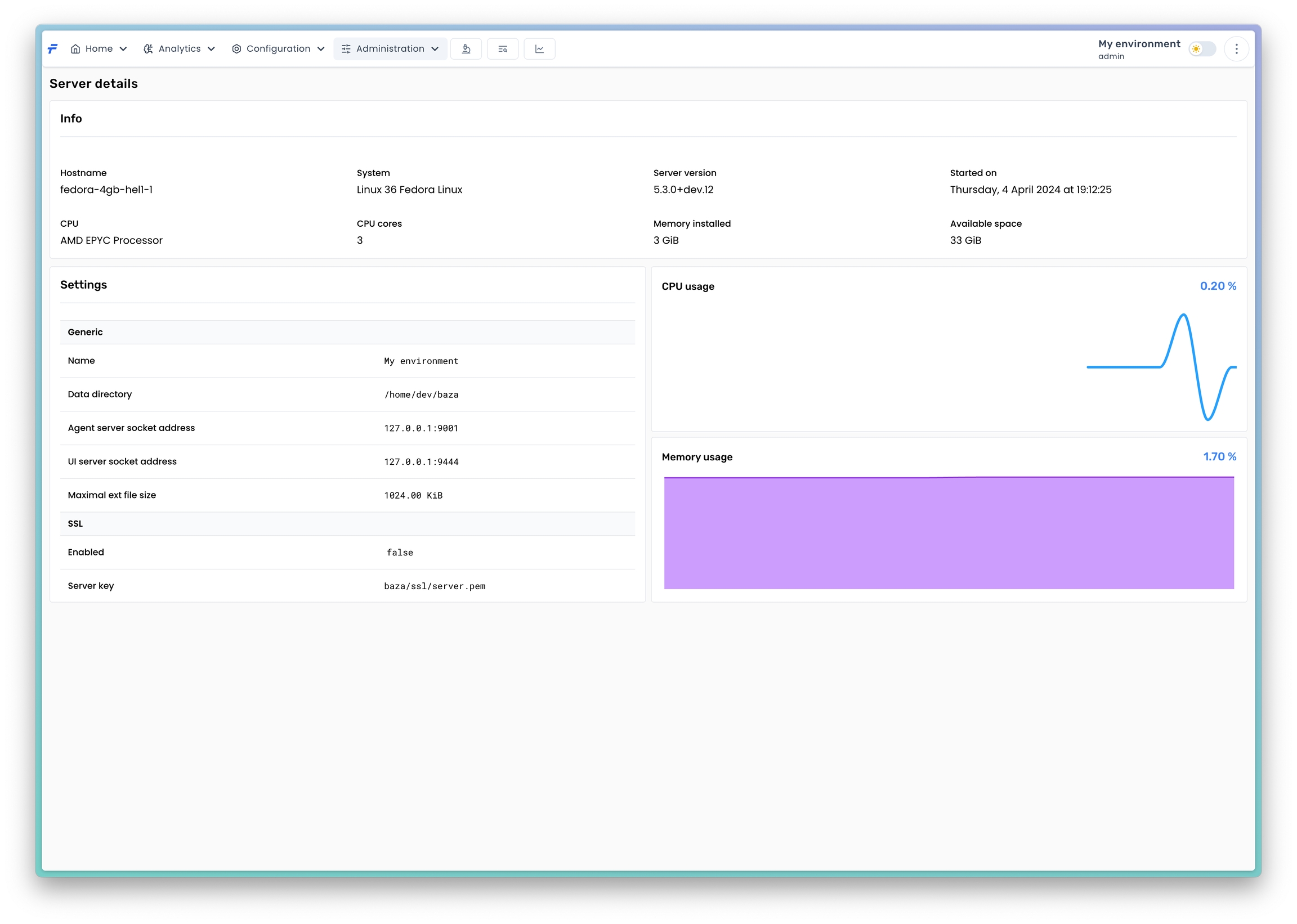Open the list search toolbar button
Viewport: 1297px width, 924px height.
click(x=503, y=49)
